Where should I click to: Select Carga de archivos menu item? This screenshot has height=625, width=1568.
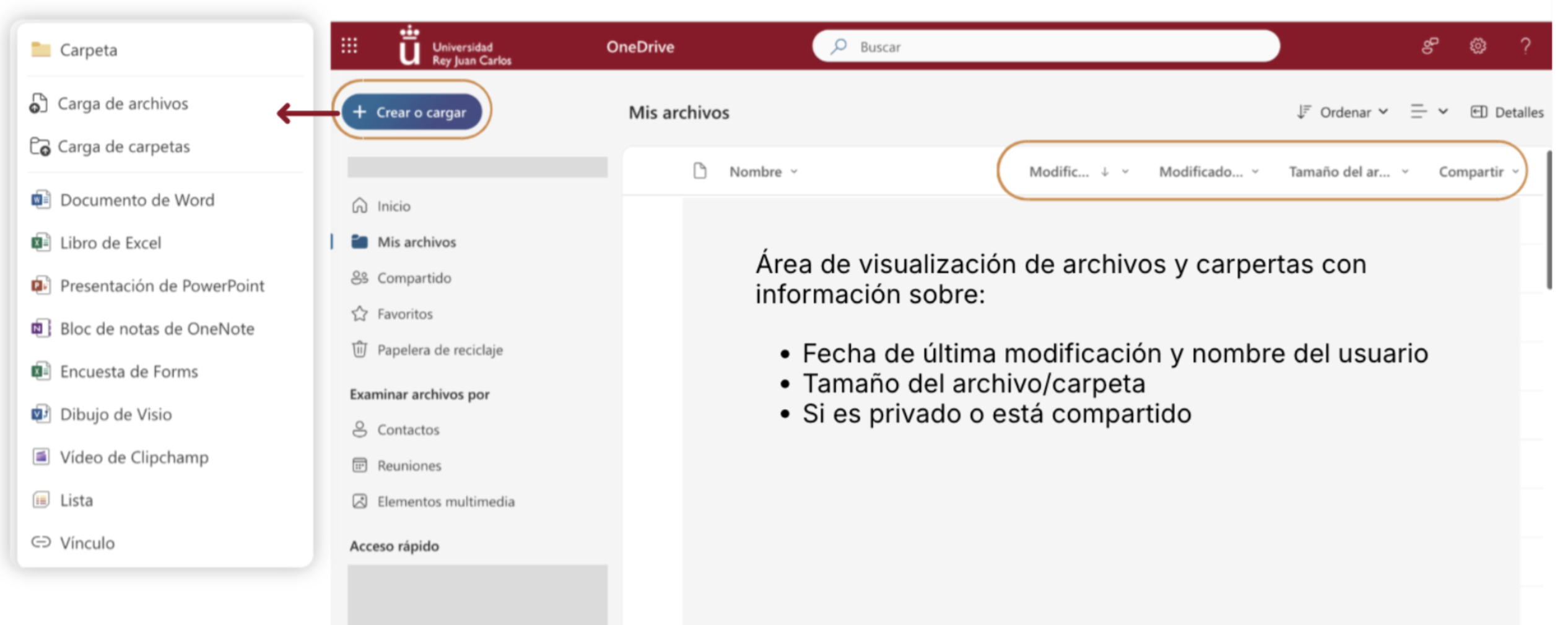(x=123, y=103)
